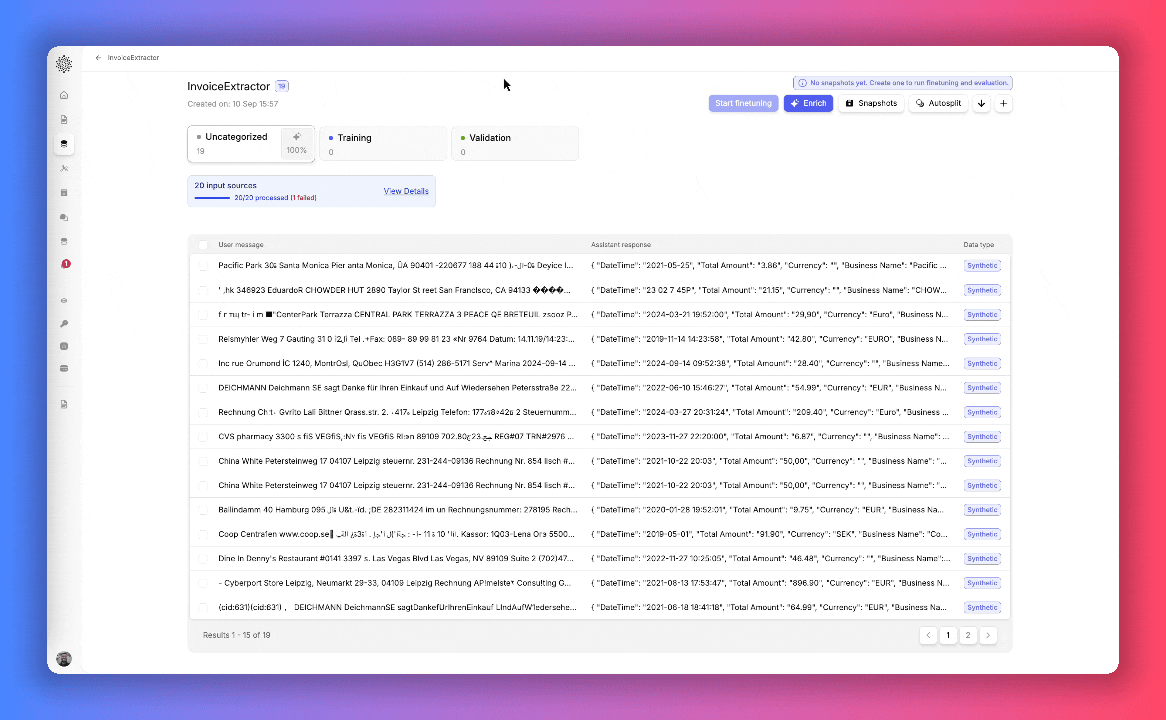
Task: Open the Dine In Denny's Restaurant message row
Action: [x=396, y=559]
